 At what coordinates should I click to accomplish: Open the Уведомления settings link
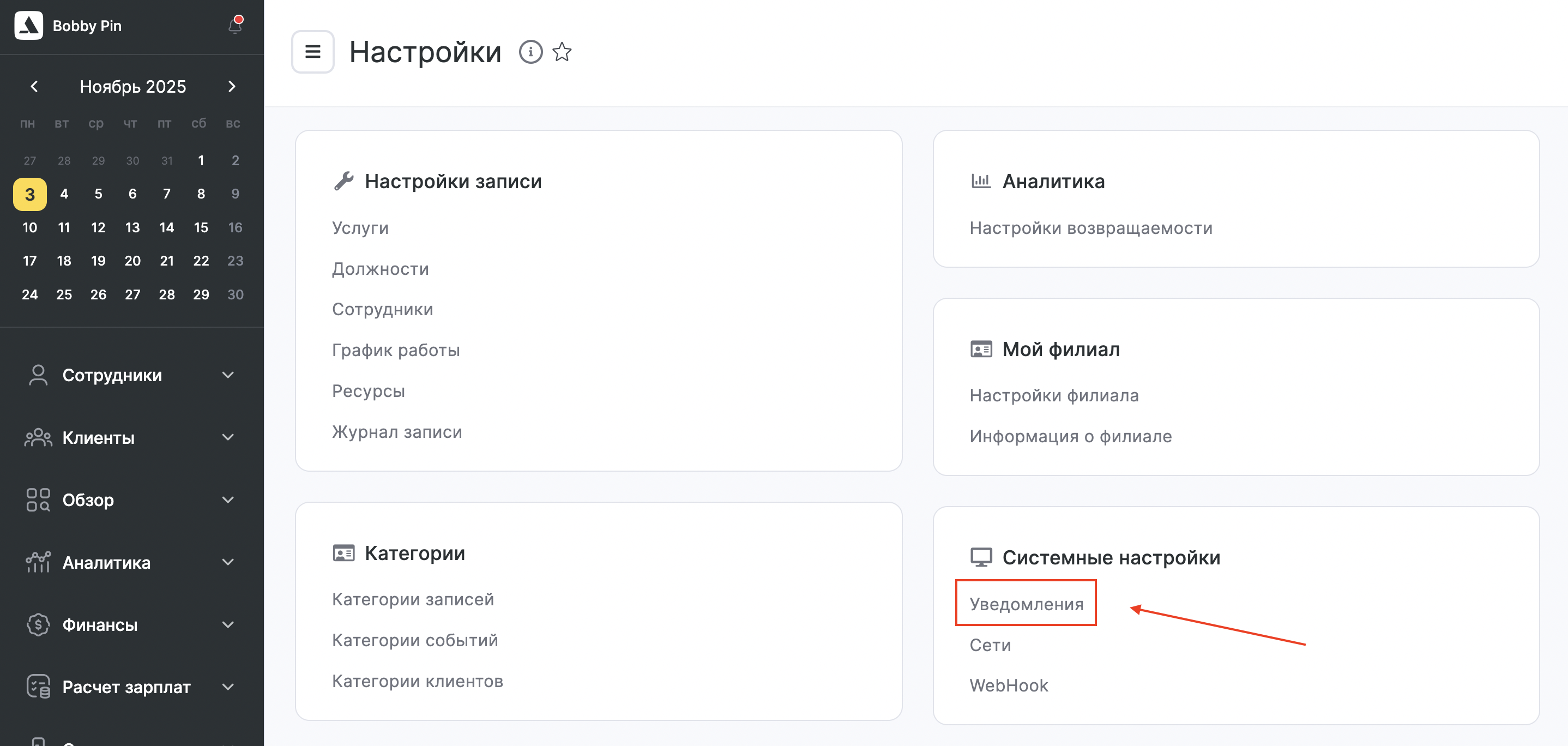point(1026,604)
